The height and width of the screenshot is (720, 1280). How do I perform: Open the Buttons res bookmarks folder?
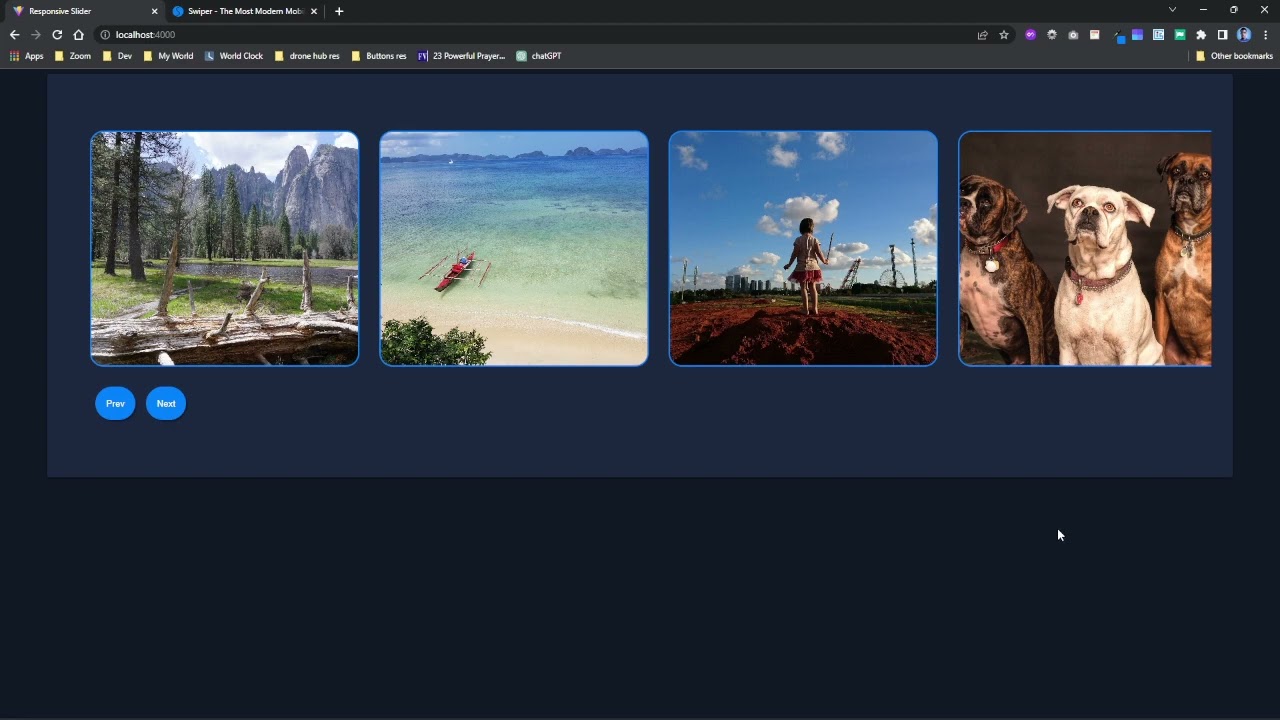tap(379, 56)
